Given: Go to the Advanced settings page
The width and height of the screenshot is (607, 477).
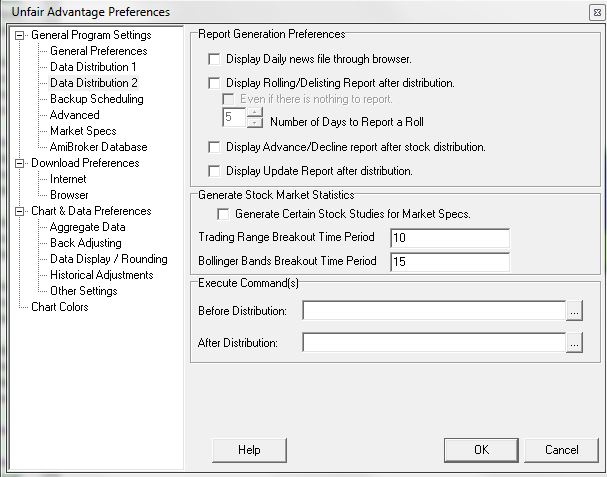Looking at the screenshot, I should pos(75,115).
